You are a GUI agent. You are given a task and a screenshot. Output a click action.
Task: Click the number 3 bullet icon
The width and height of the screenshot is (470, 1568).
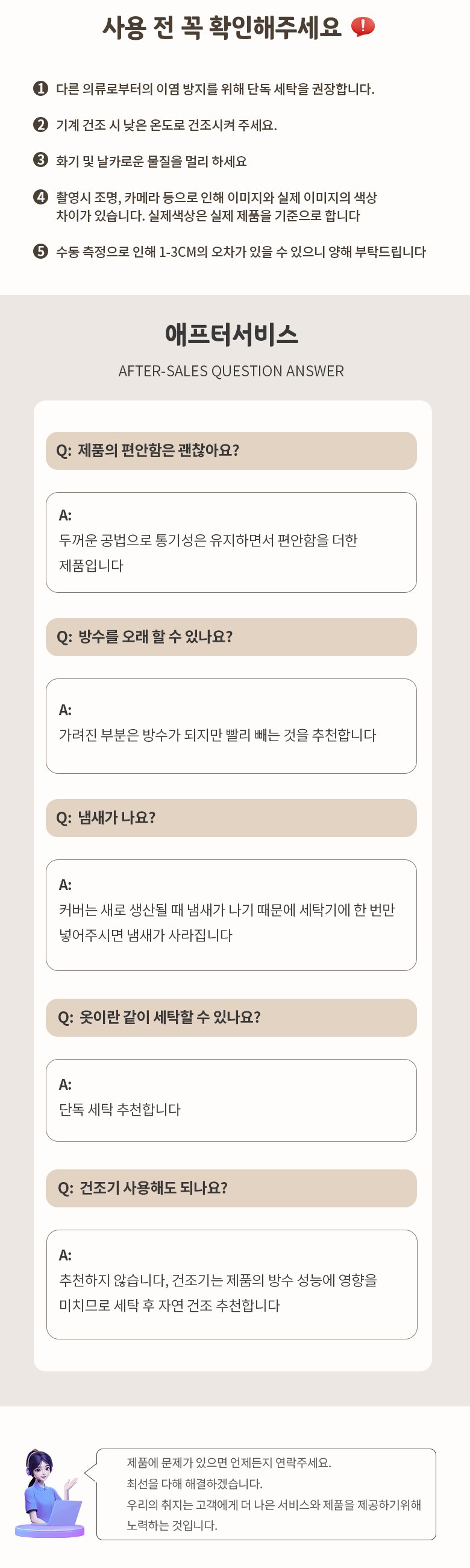click(40, 159)
